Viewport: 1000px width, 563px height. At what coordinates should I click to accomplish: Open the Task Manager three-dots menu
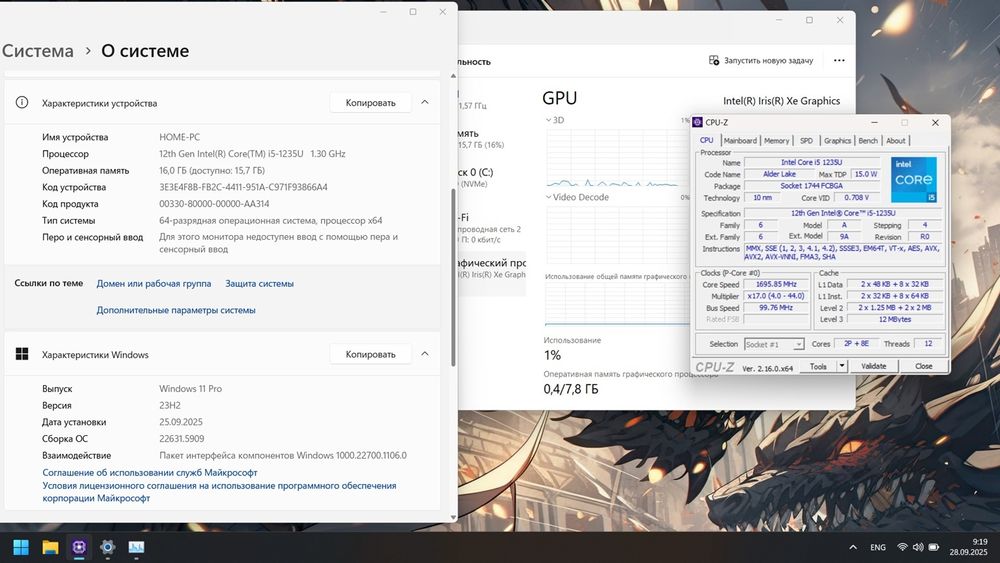(x=839, y=61)
